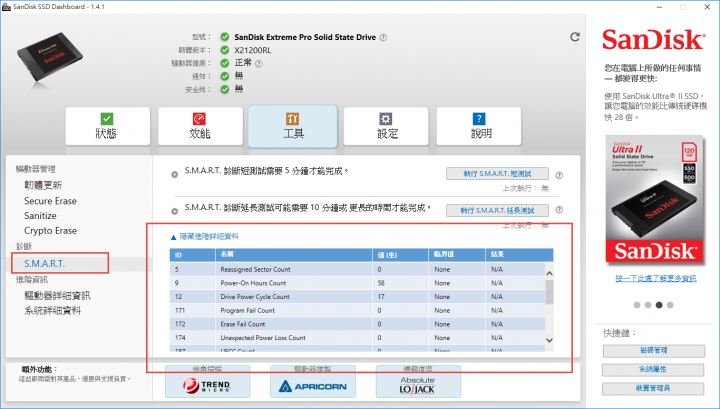Open the Apricorn drive cloning feature
Viewport: 720px width, 409px height.
click(313, 382)
